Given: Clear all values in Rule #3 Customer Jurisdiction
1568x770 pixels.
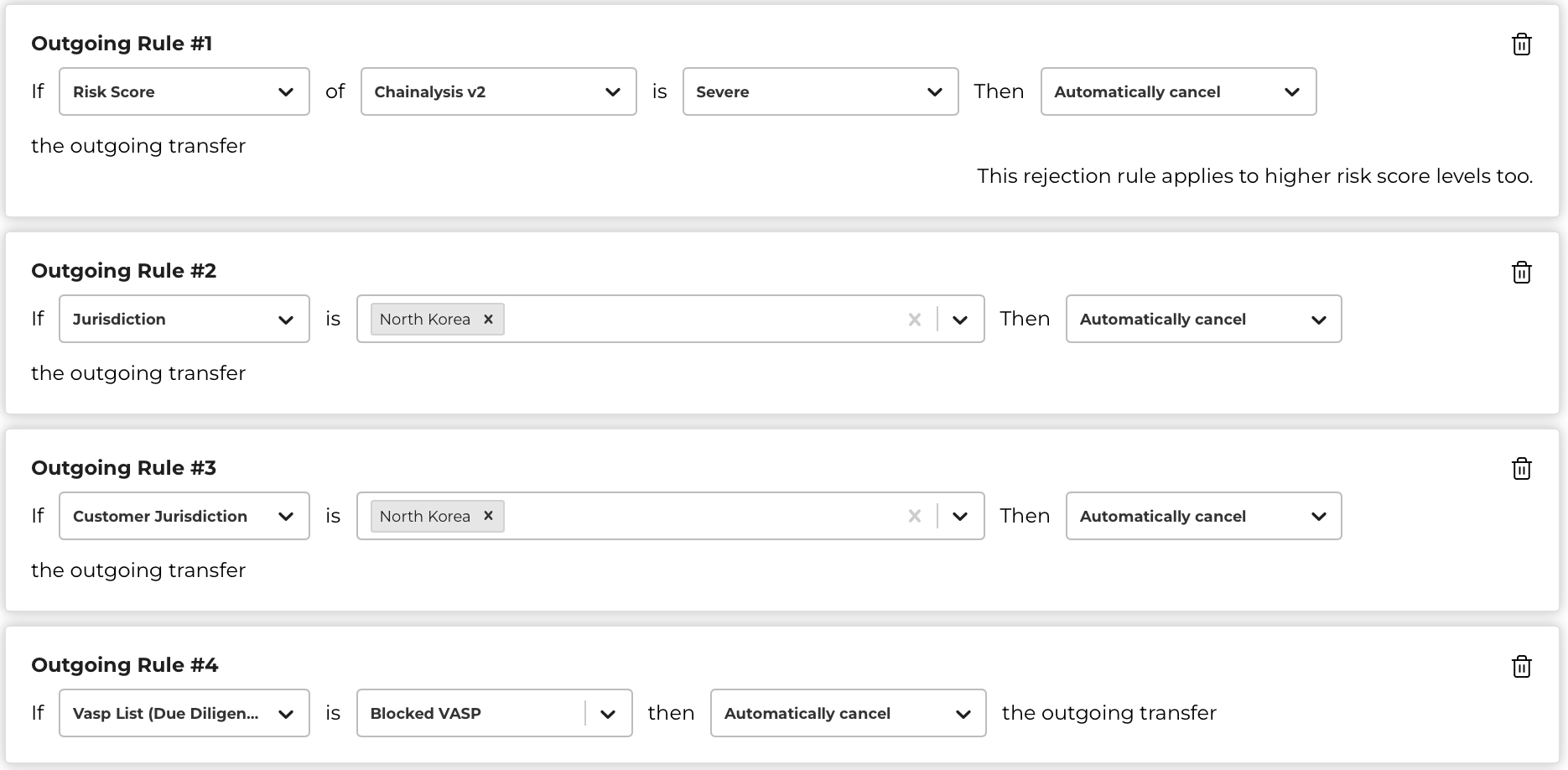Looking at the screenshot, I should [914, 517].
